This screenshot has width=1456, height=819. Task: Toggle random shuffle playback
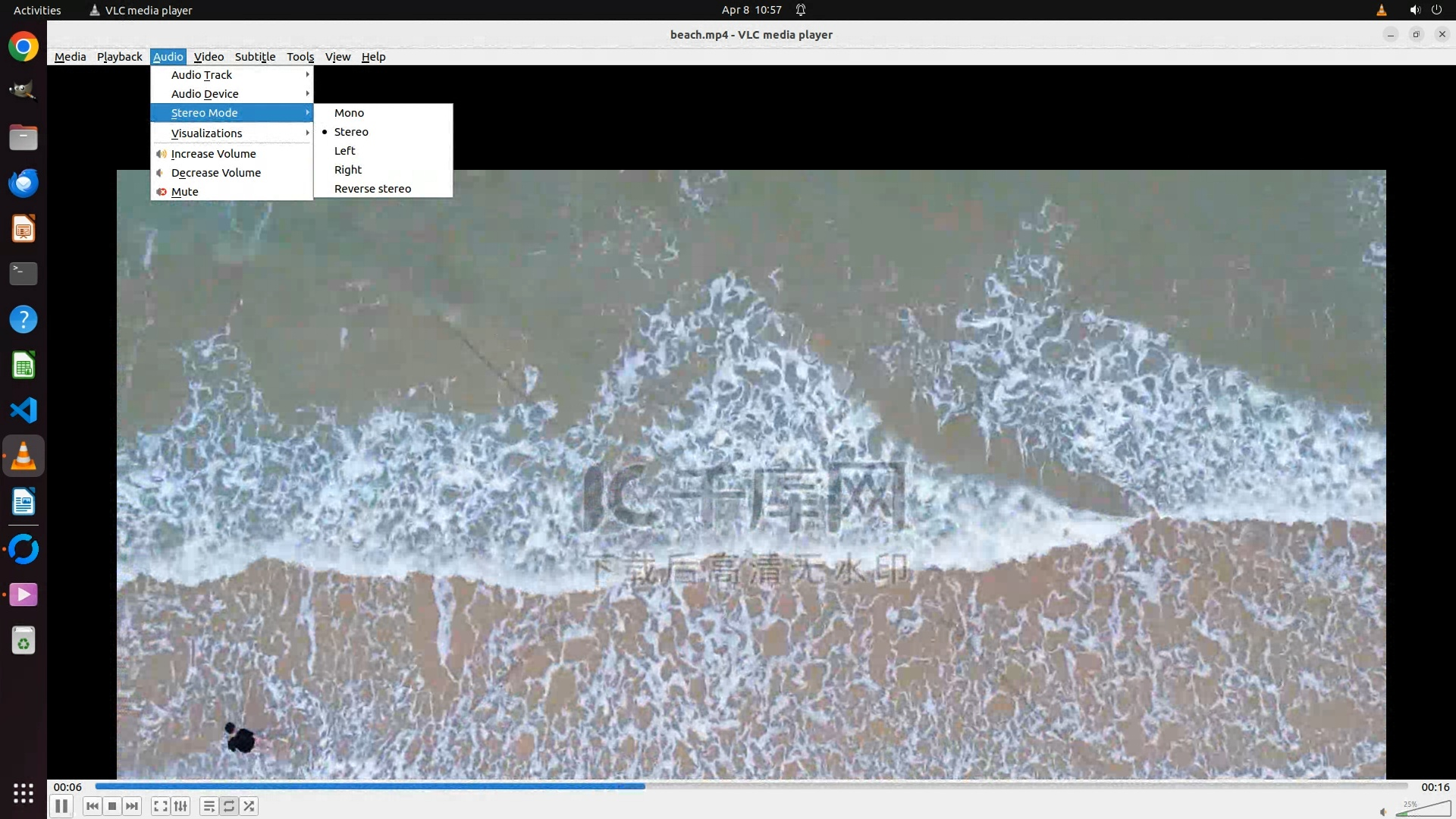click(249, 806)
